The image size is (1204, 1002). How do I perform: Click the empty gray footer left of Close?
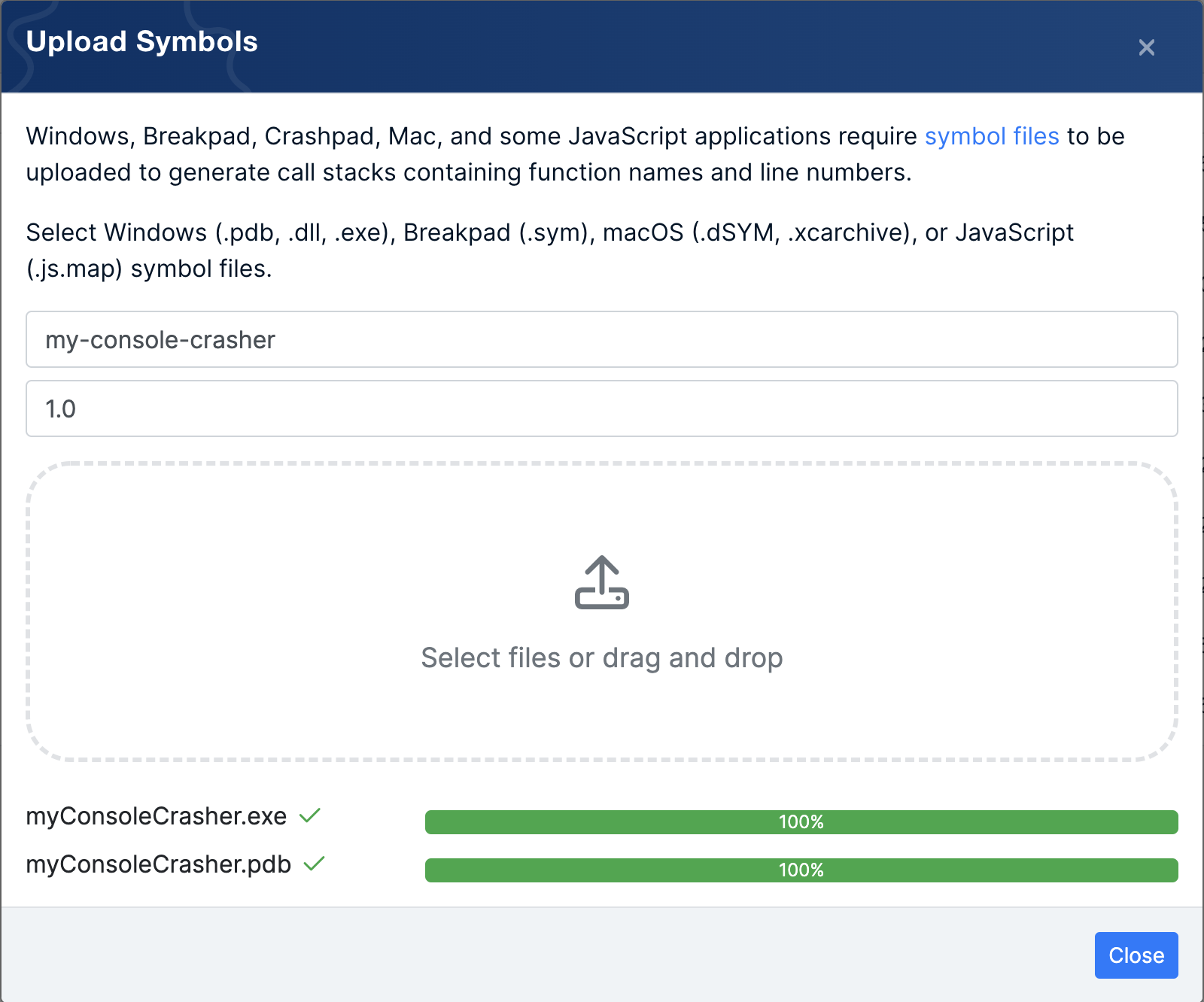527,955
